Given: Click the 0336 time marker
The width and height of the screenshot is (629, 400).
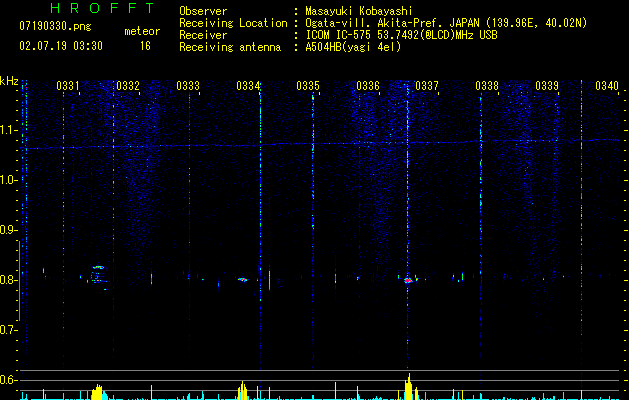Looking at the screenshot, I should tap(368, 86).
